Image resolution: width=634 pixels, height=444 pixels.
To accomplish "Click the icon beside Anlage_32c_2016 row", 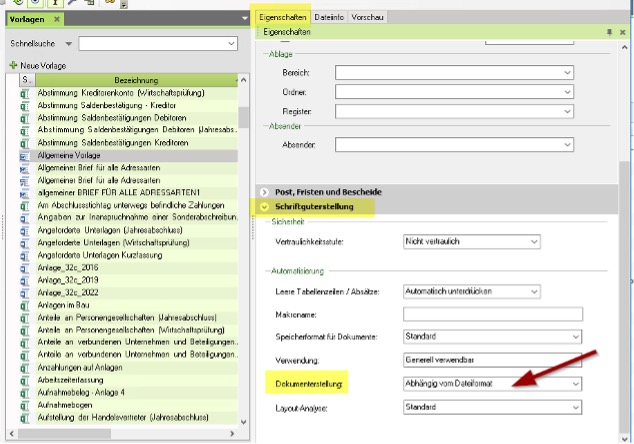I will 26,269.
